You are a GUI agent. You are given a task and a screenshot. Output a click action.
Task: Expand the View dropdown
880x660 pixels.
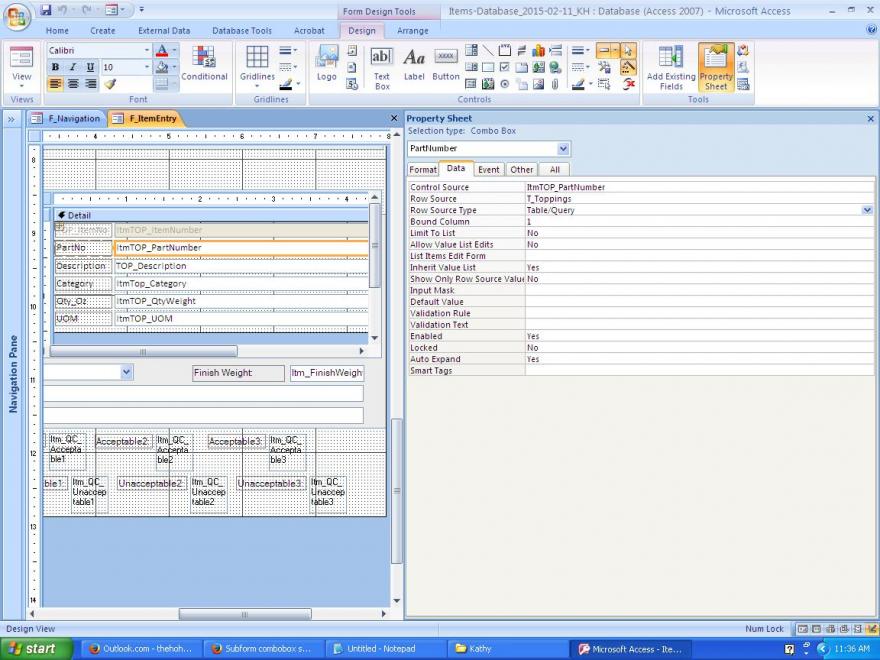22,86
